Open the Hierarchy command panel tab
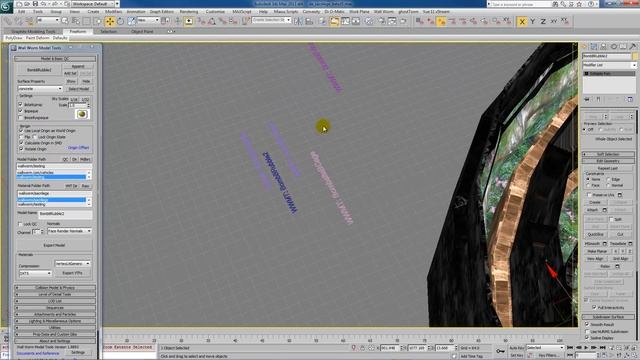Image resolution: width=640 pixels, height=360 pixels. coord(604,46)
